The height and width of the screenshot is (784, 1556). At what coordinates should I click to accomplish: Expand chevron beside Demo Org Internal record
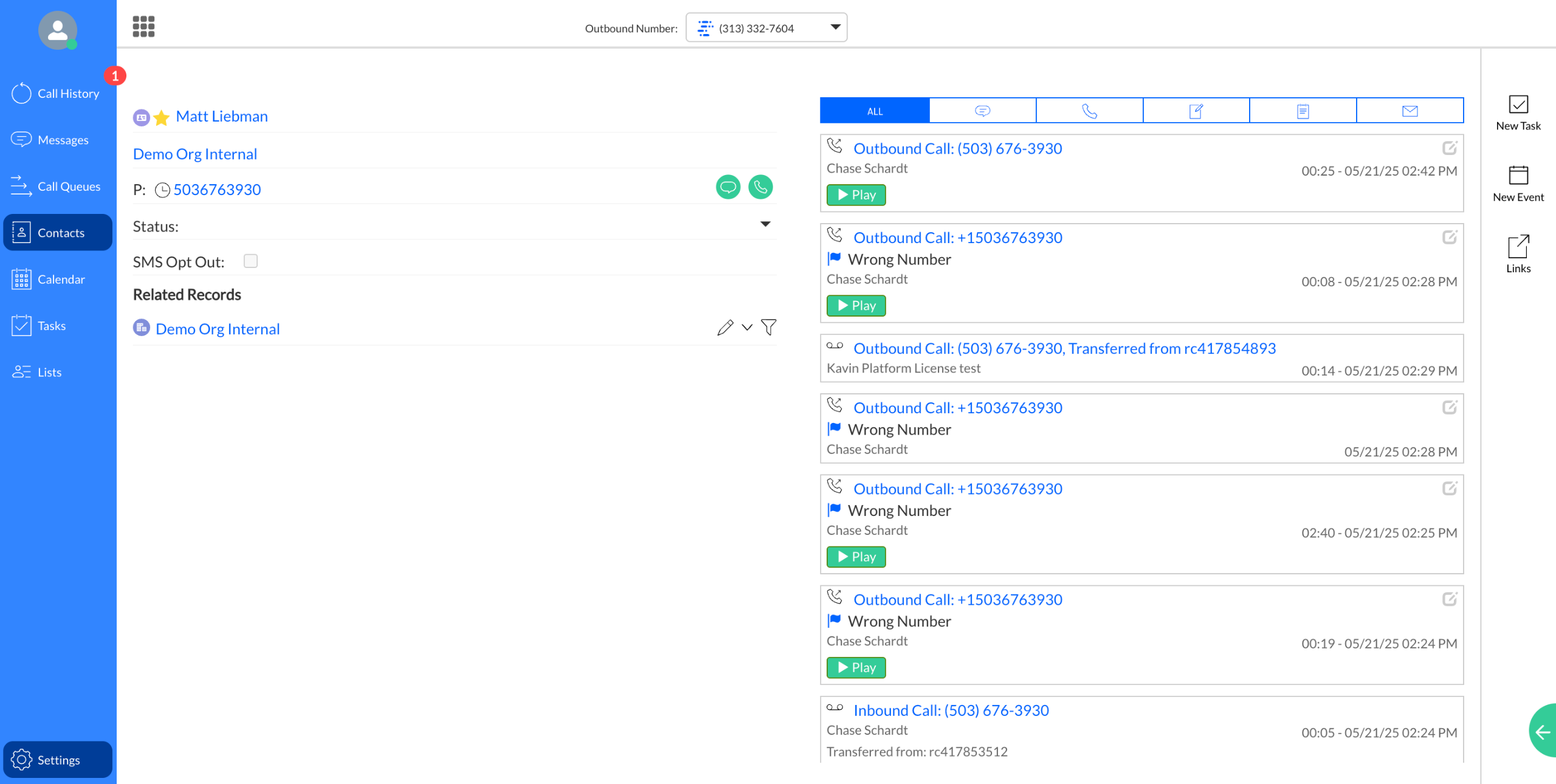pos(747,328)
